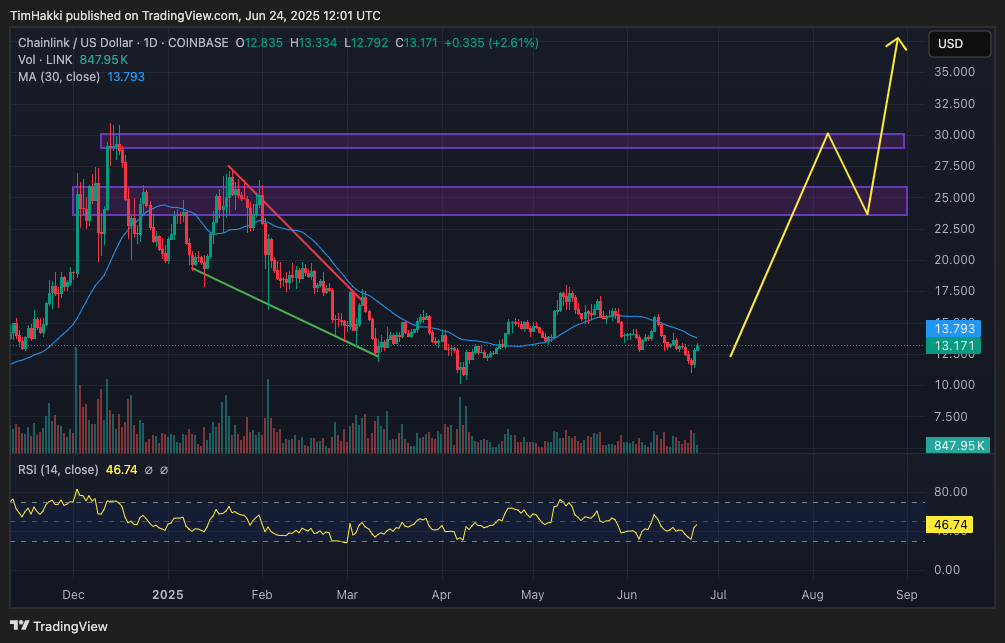Select the MA (30, close) indicator legend
Viewport: 1005px width, 643px height.
pyautogui.click(x=59, y=76)
